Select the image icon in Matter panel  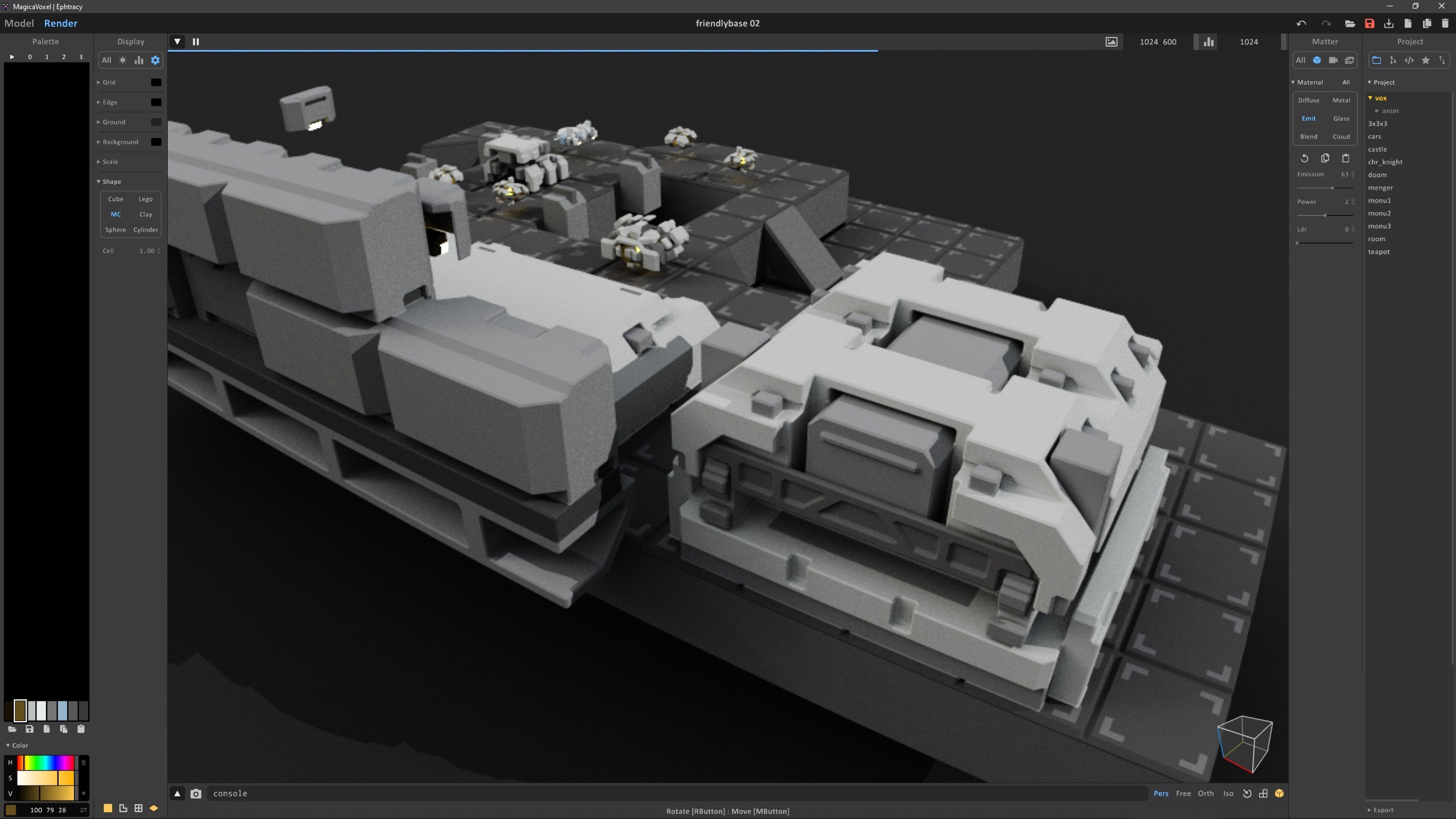pos(1350,60)
